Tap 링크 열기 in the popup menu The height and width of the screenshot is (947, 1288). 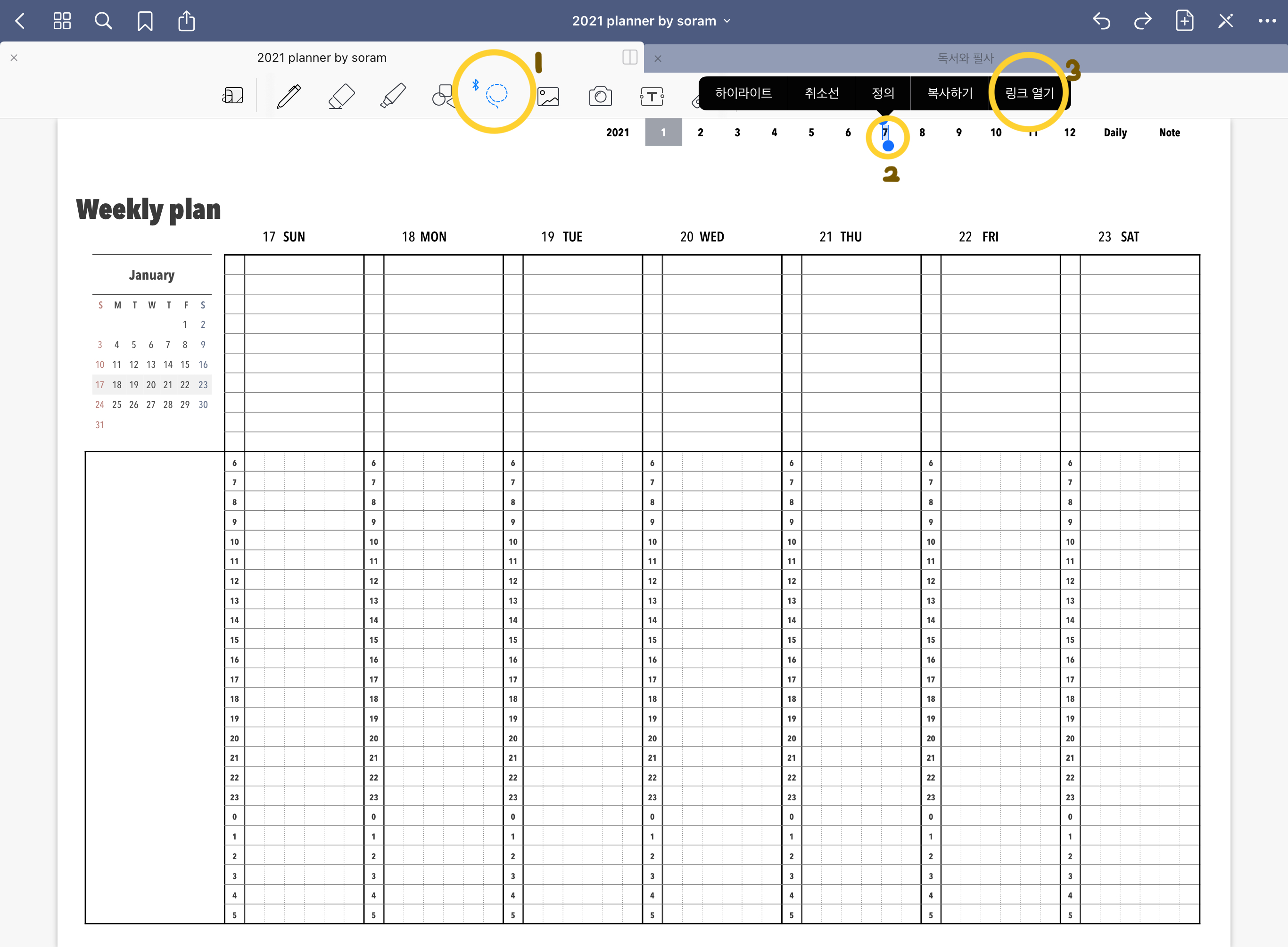pos(1029,93)
